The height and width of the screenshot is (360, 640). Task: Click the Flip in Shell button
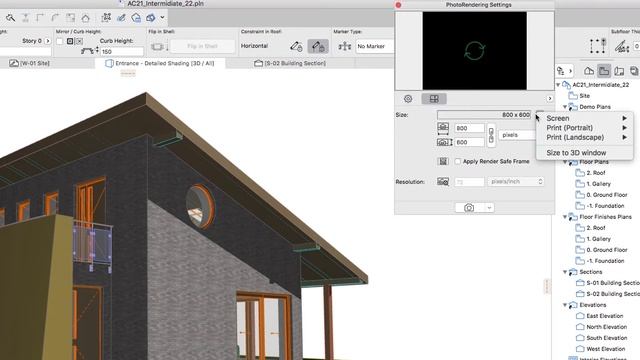202,46
